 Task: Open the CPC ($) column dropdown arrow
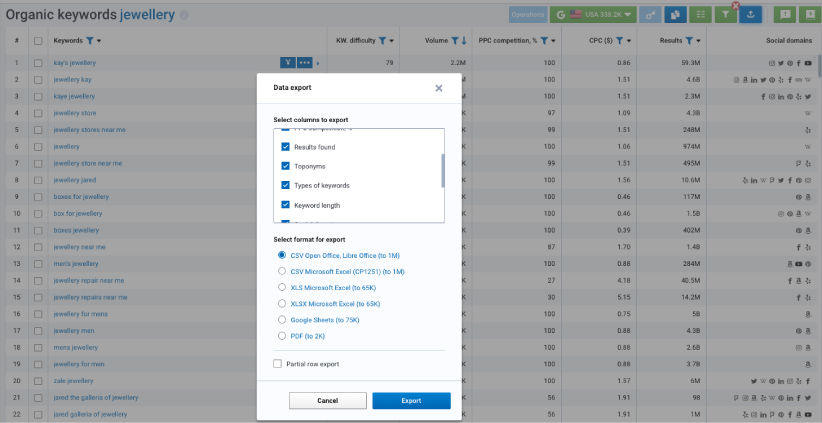629,41
